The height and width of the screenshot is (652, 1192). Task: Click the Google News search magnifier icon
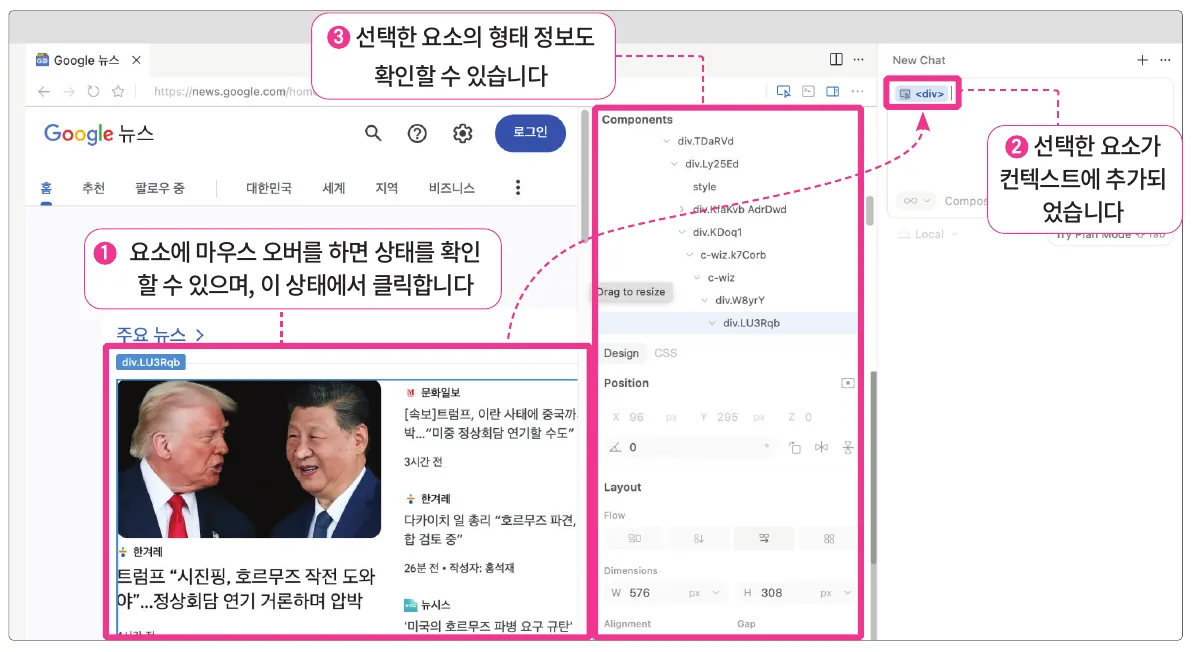pyautogui.click(x=373, y=134)
